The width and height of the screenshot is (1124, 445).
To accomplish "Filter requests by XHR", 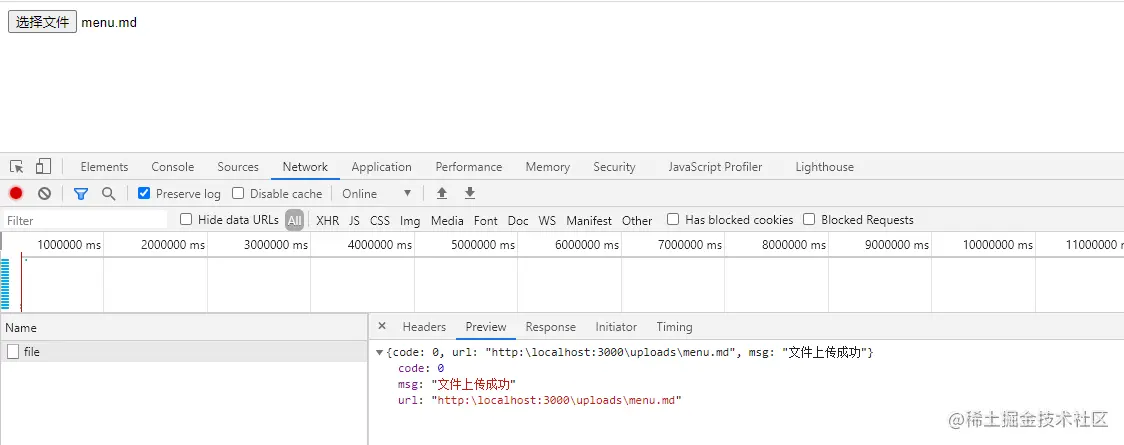I will [328, 221].
